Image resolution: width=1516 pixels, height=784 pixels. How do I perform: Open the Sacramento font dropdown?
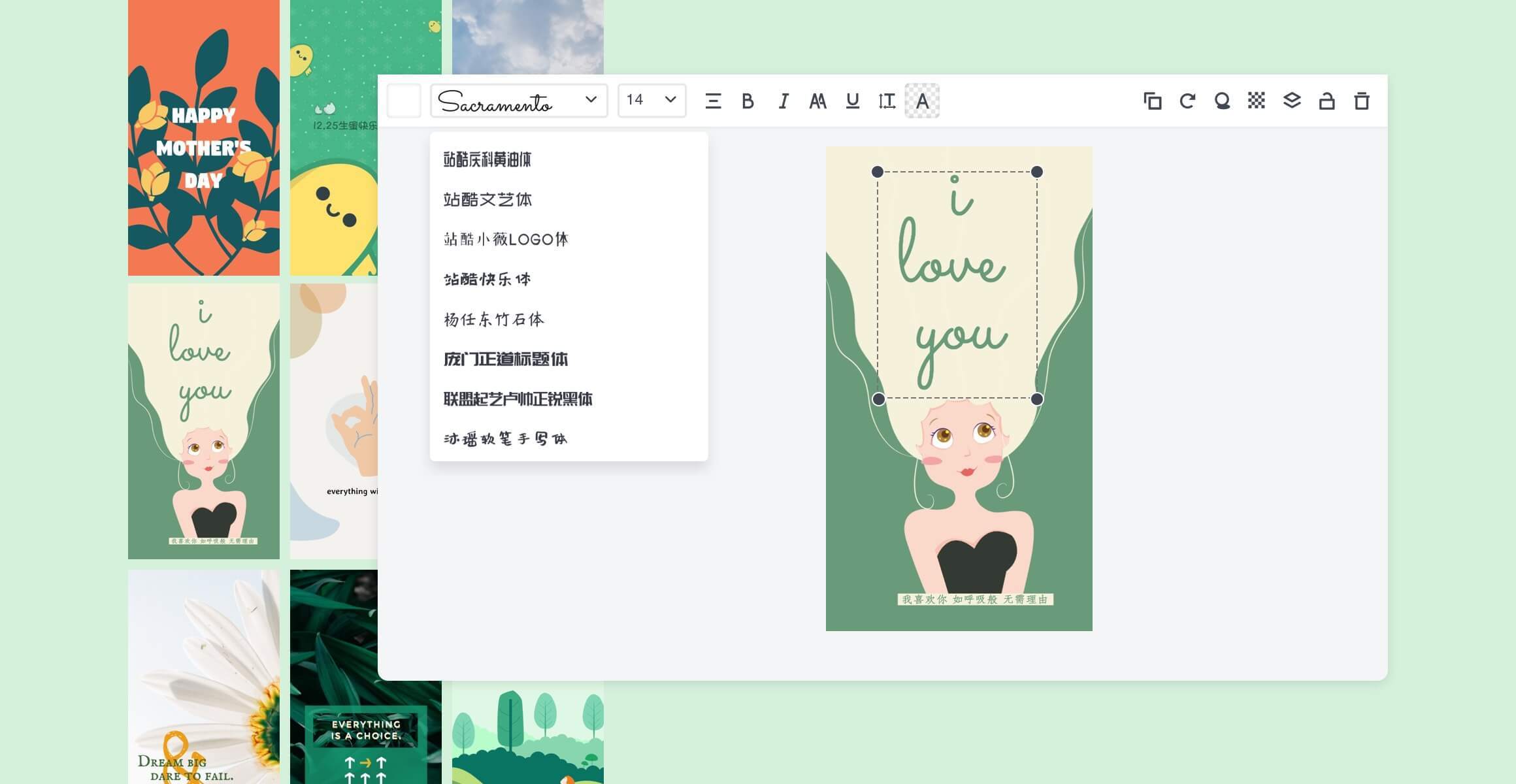(518, 101)
